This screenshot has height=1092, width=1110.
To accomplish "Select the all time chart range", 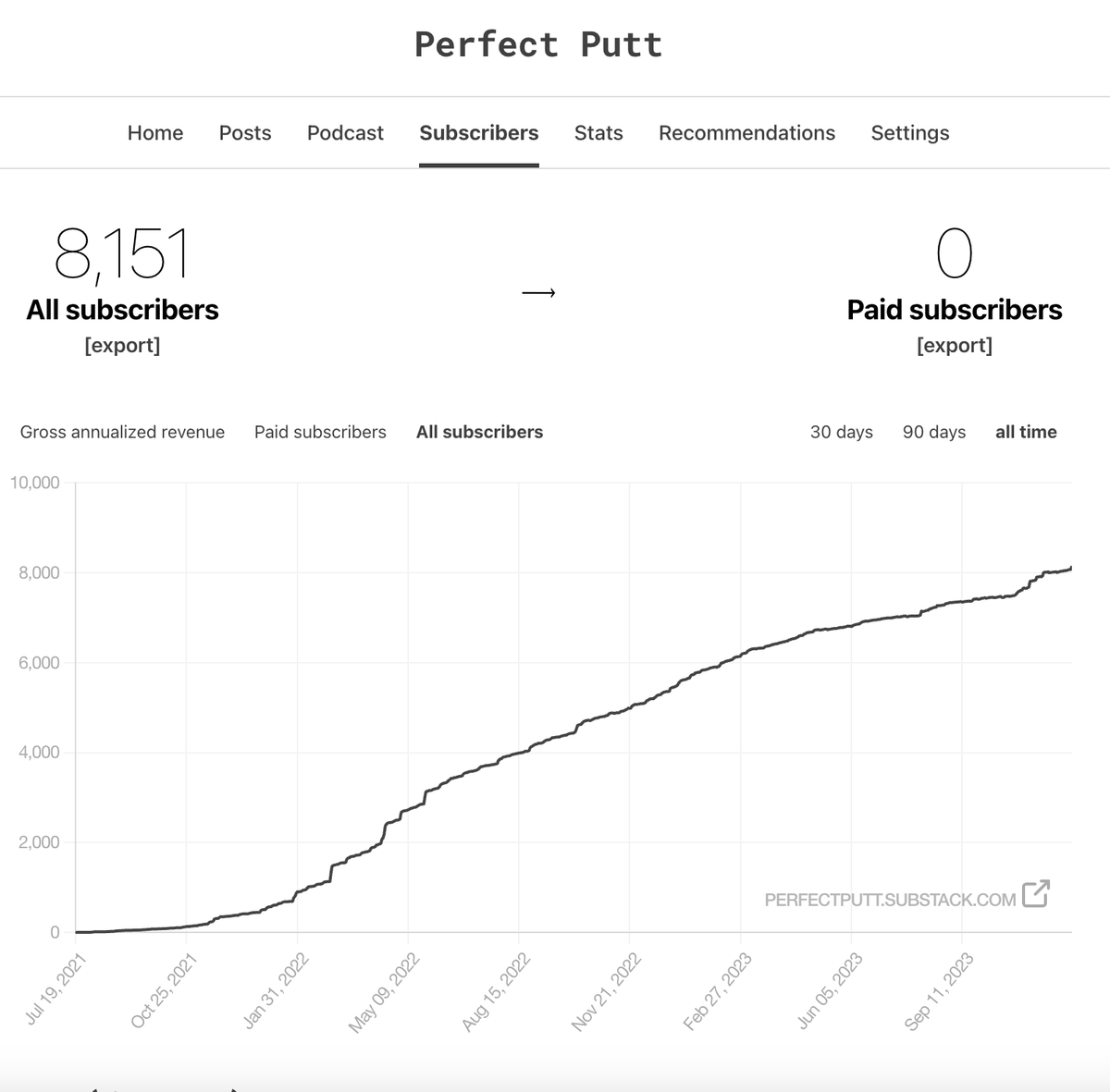I will coord(1026,431).
